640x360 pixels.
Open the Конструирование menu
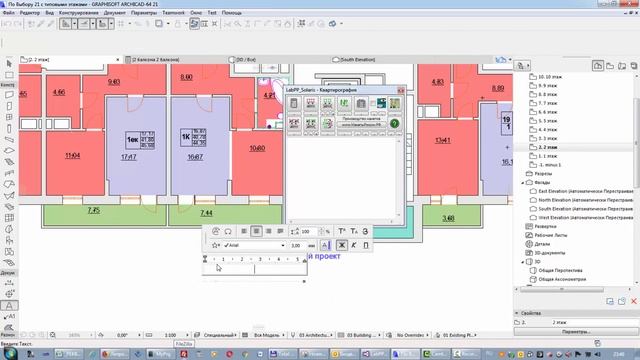pos(78,13)
